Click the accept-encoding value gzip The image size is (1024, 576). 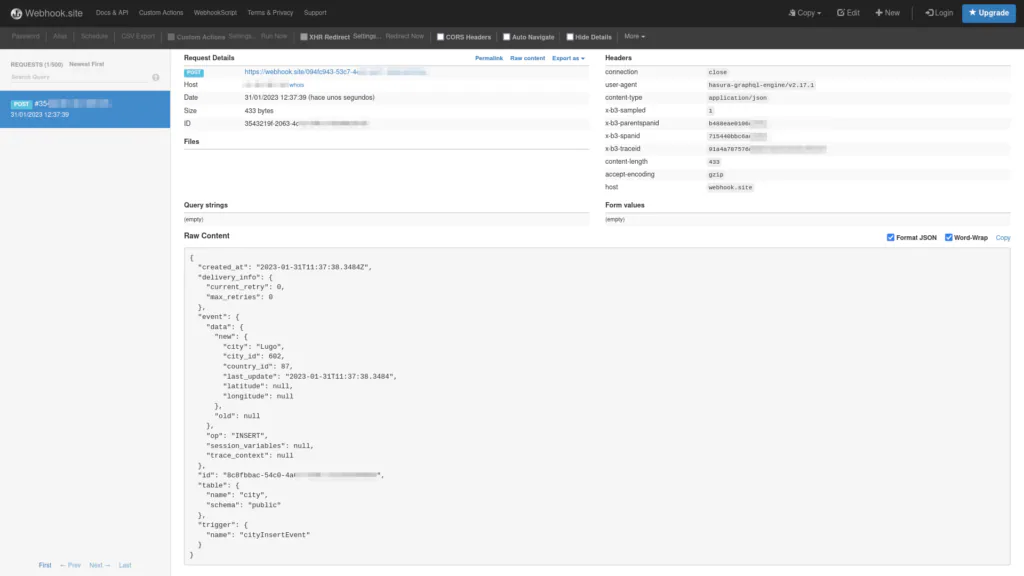[x=716, y=174]
